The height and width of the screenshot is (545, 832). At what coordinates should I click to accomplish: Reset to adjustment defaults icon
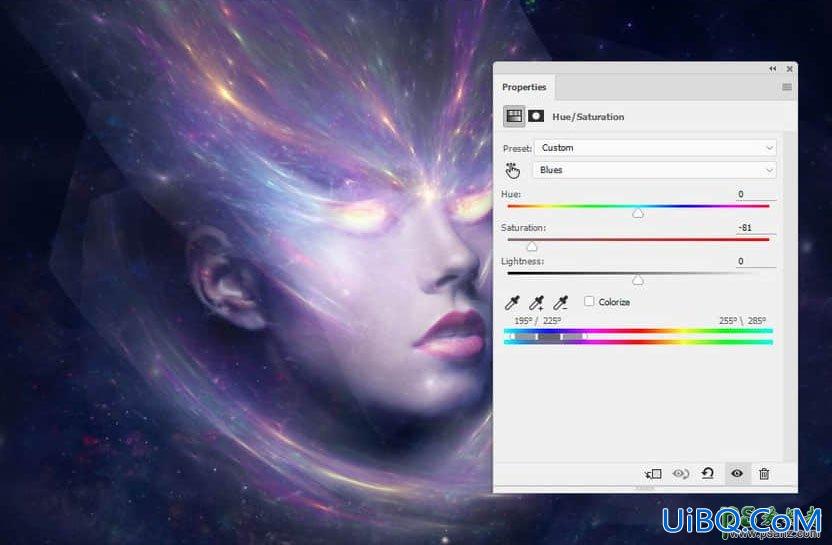coord(708,473)
